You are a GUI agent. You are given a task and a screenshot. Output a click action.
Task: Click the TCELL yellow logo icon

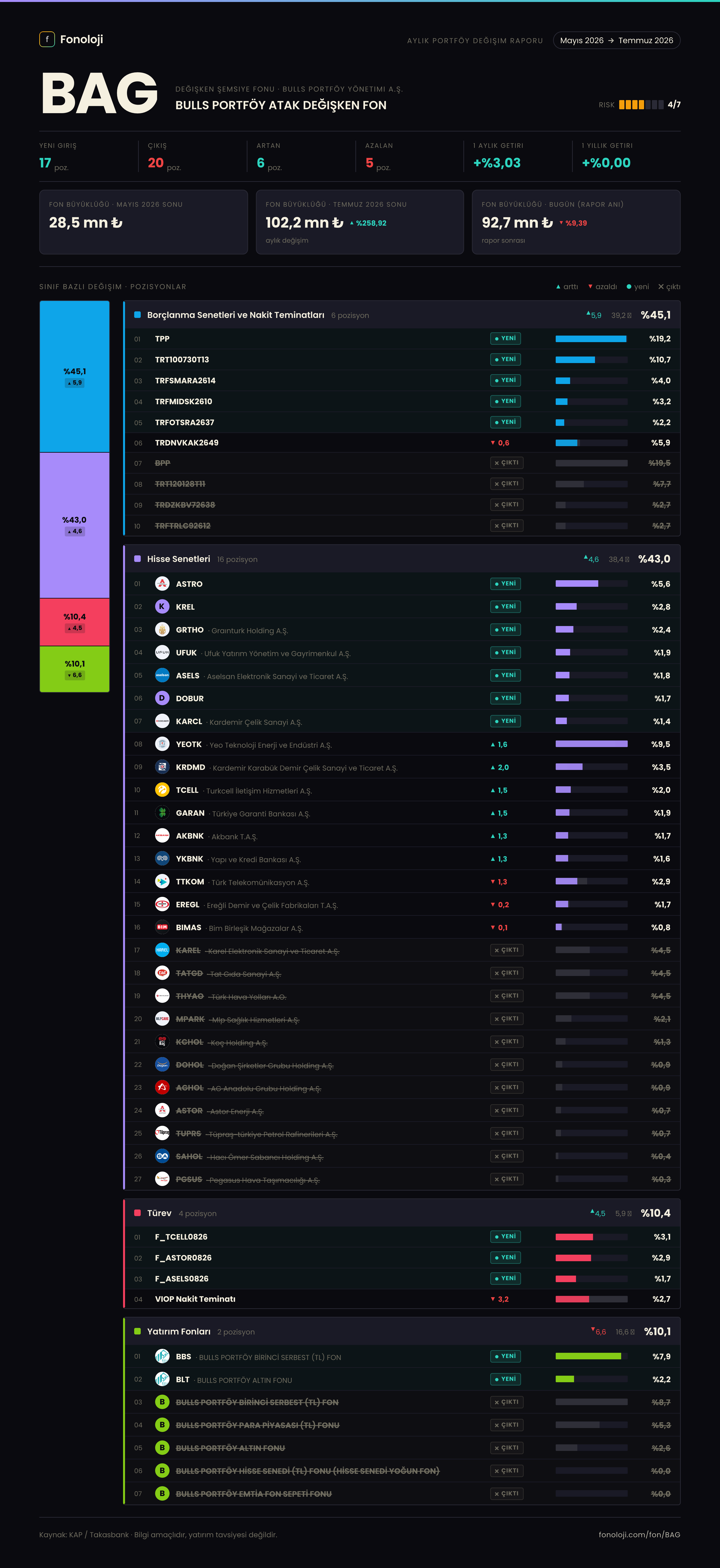[x=162, y=790]
